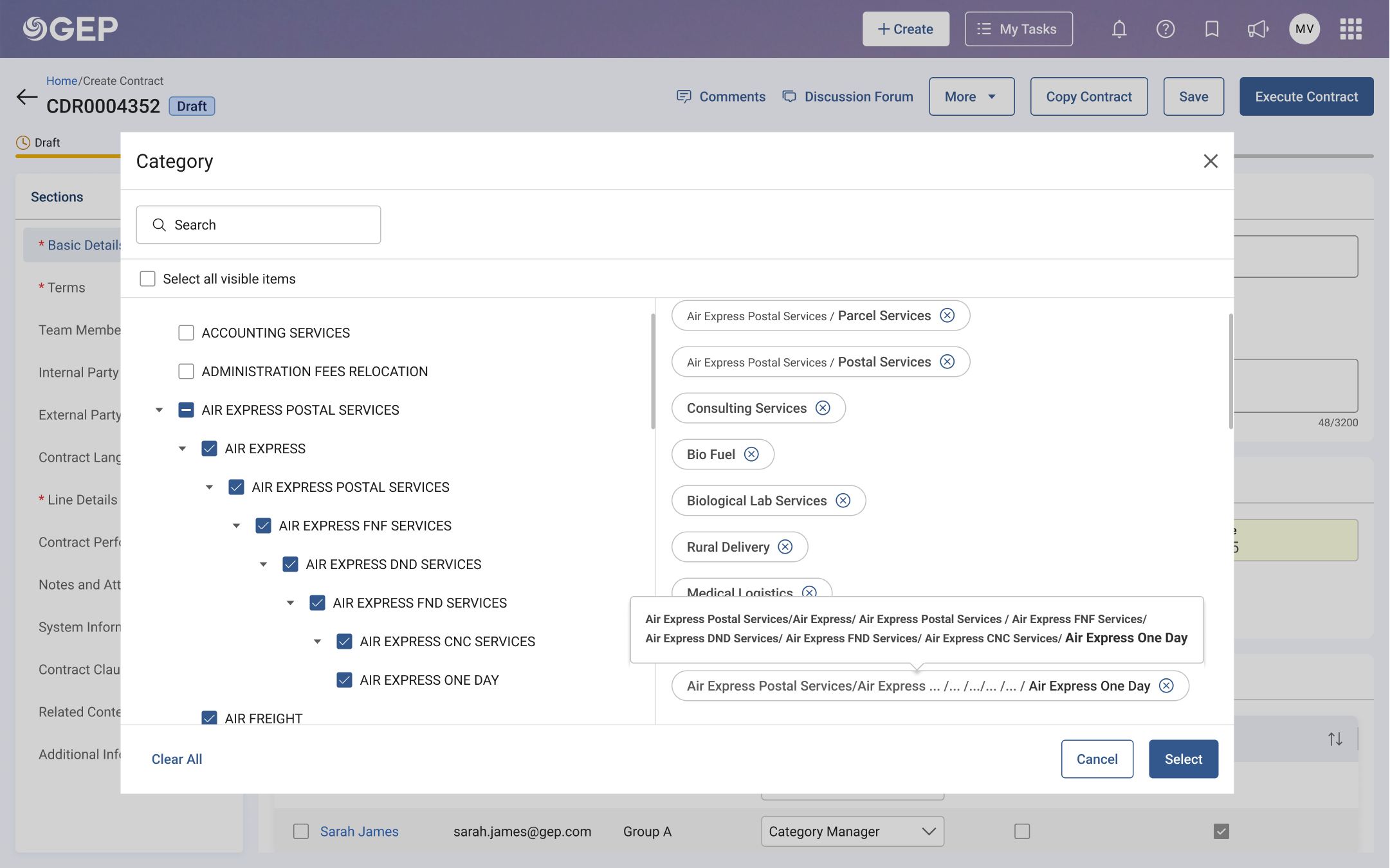Viewport: 1390px width, 868px height.
Task: Uncheck AIR EXPRESS ONE DAY checkbox
Action: 345,680
